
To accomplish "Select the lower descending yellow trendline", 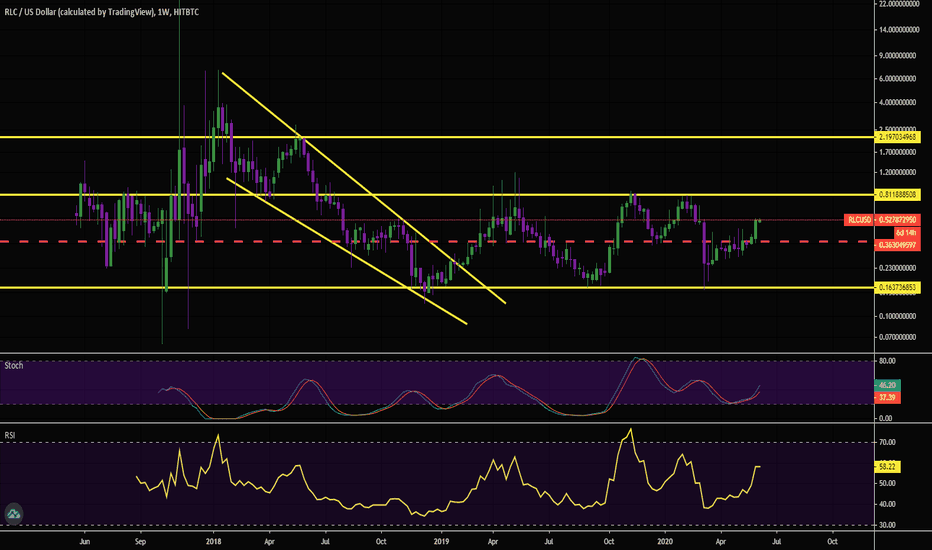I will [347, 251].
